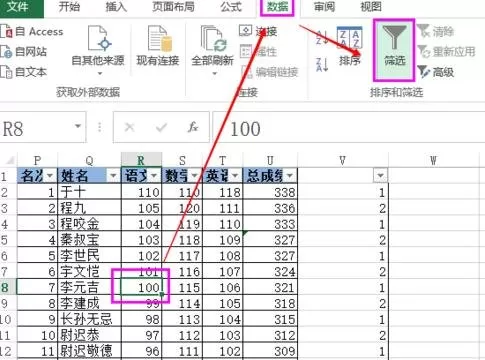
Task: Select cell containing 李建成
Action: (x=89, y=303)
